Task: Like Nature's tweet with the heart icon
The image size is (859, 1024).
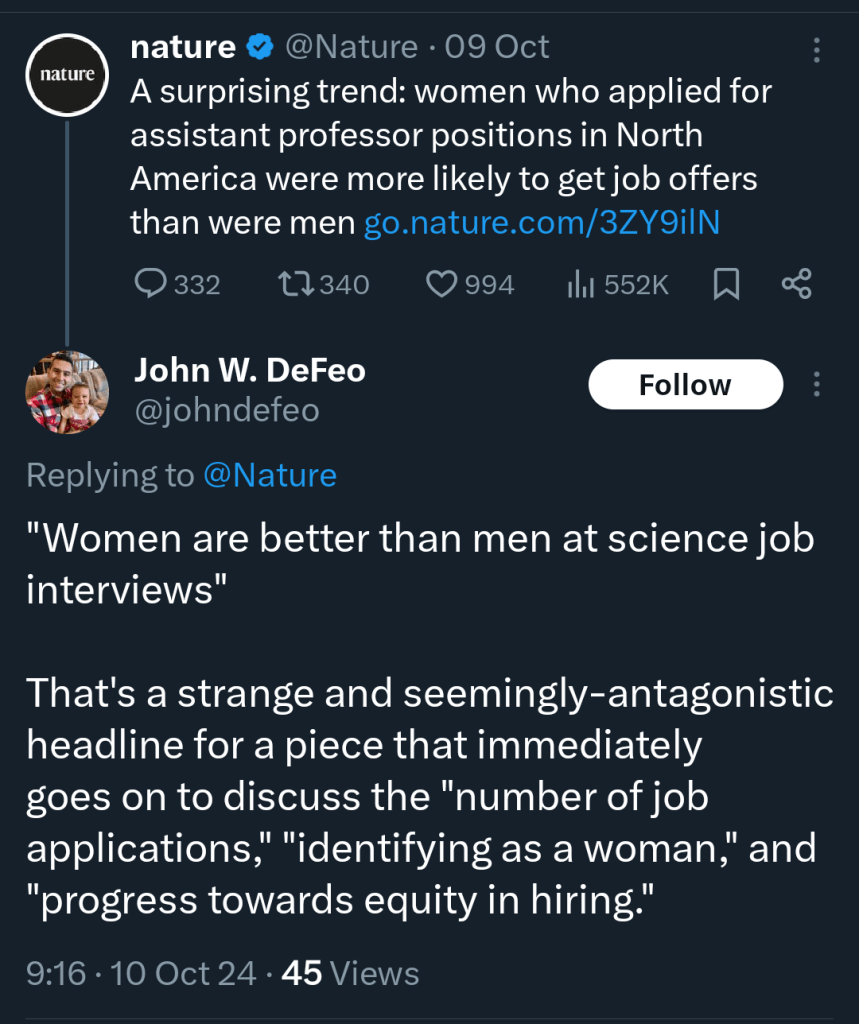Action: pos(441,285)
